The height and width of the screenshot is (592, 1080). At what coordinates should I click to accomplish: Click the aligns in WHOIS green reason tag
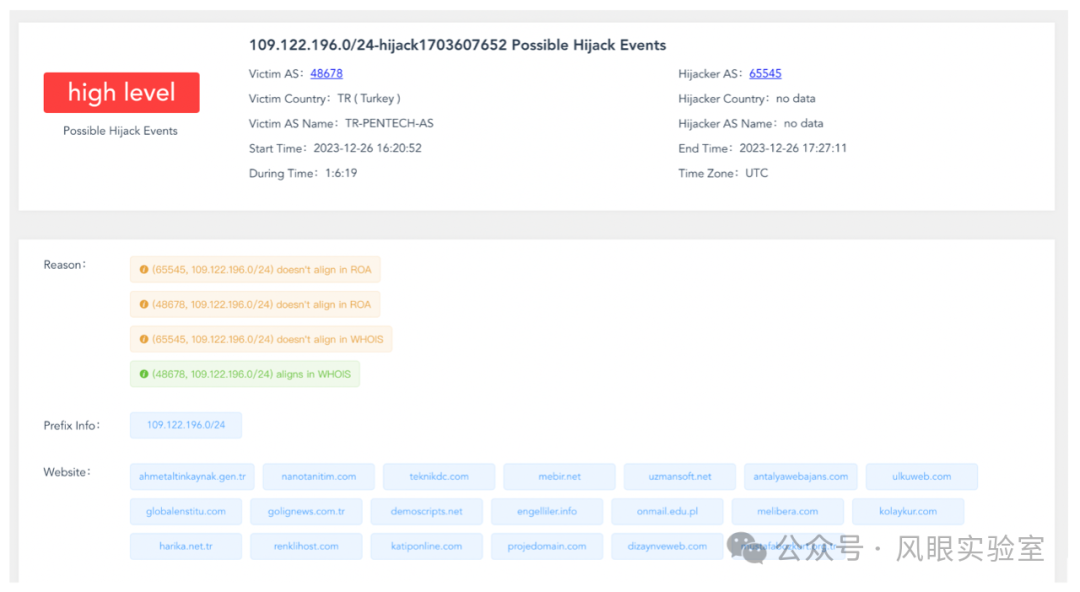point(251,375)
